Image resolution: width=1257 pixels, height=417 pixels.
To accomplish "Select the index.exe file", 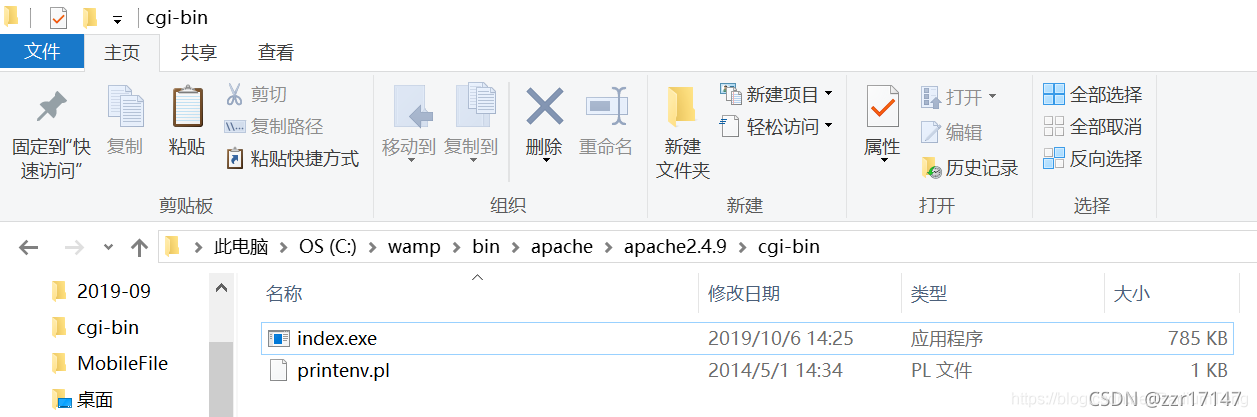I will 745,339.
